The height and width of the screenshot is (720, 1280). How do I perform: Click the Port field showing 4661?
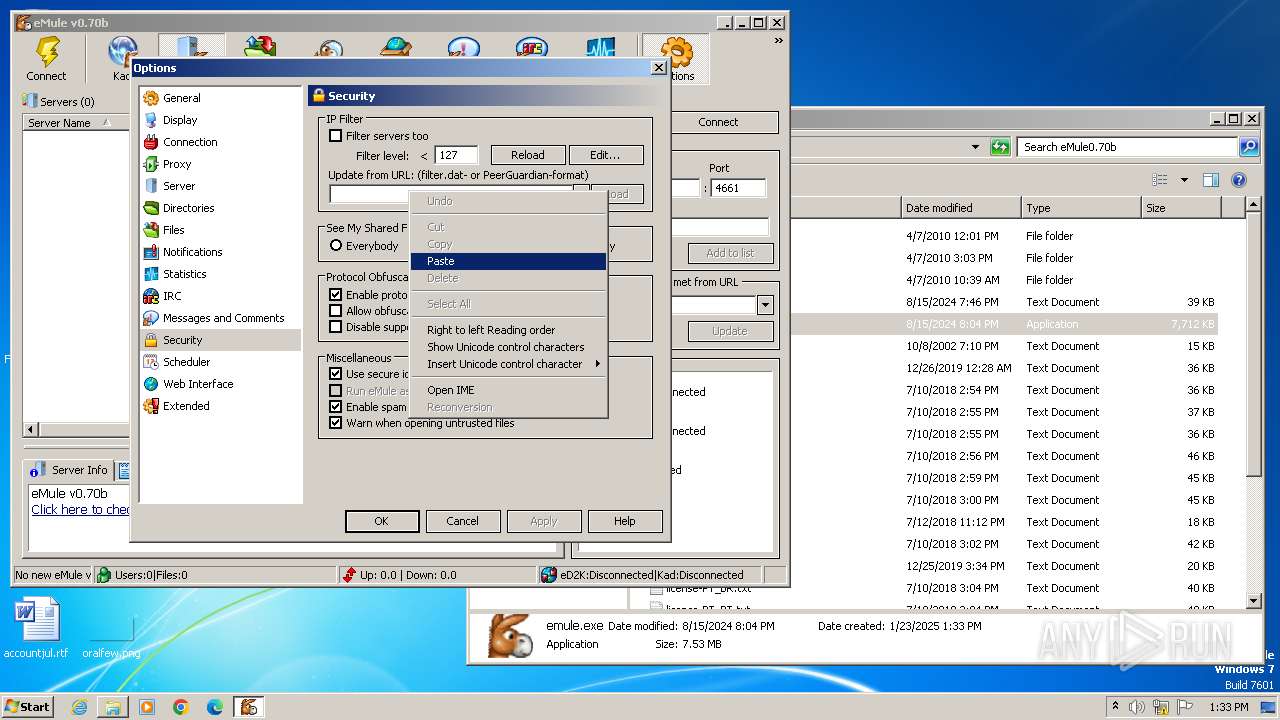point(739,188)
